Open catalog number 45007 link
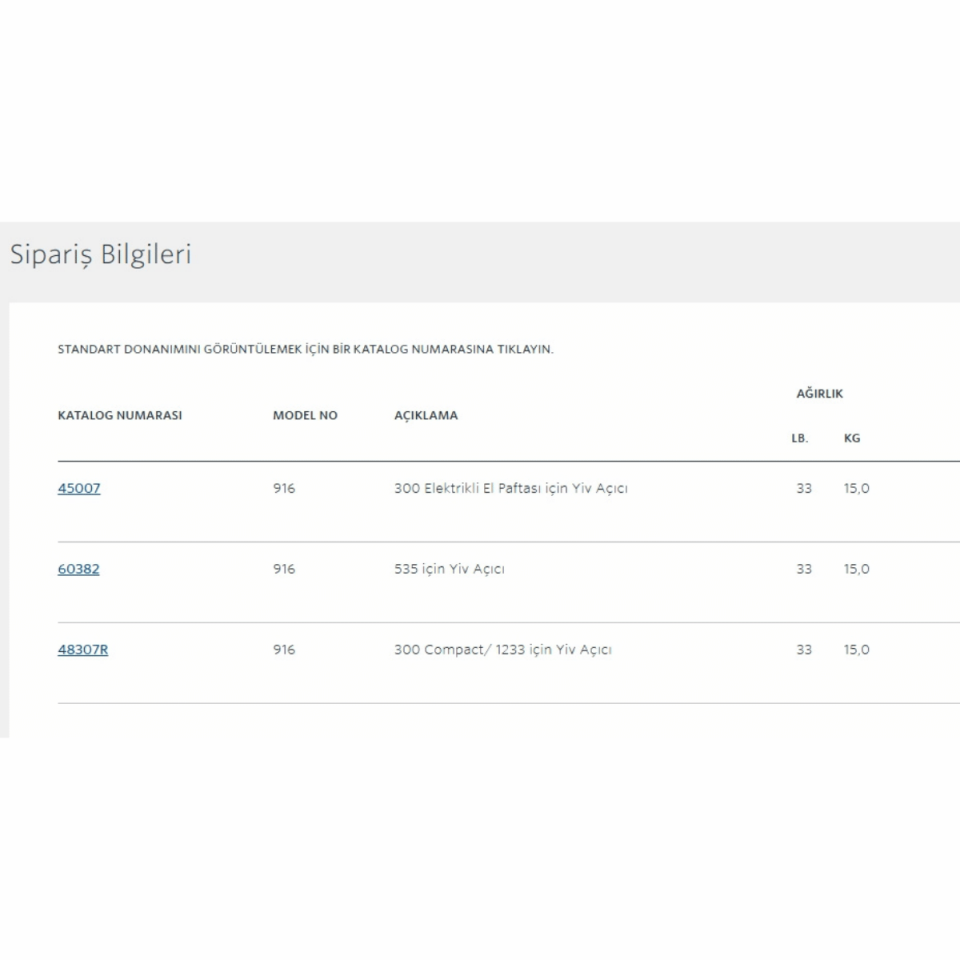The height and width of the screenshot is (960, 960). pos(79,489)
